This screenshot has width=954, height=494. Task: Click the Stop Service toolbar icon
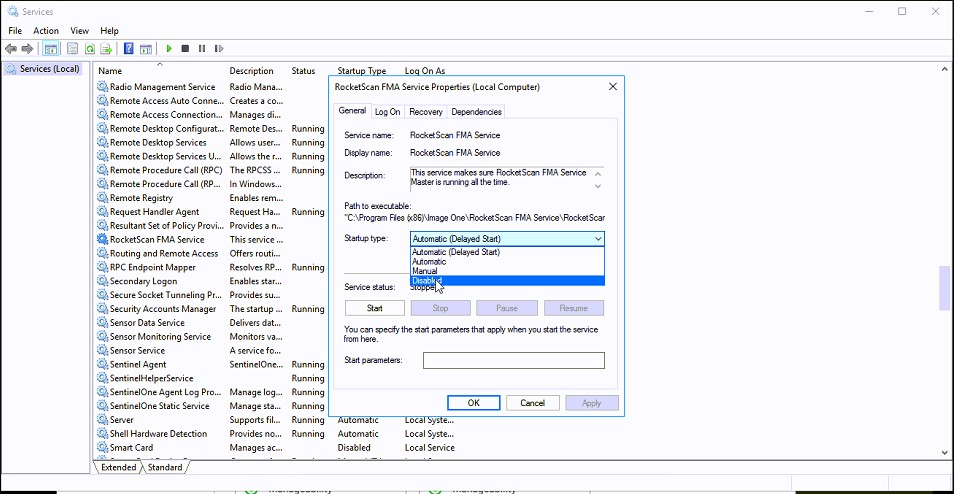coord(186,49)
